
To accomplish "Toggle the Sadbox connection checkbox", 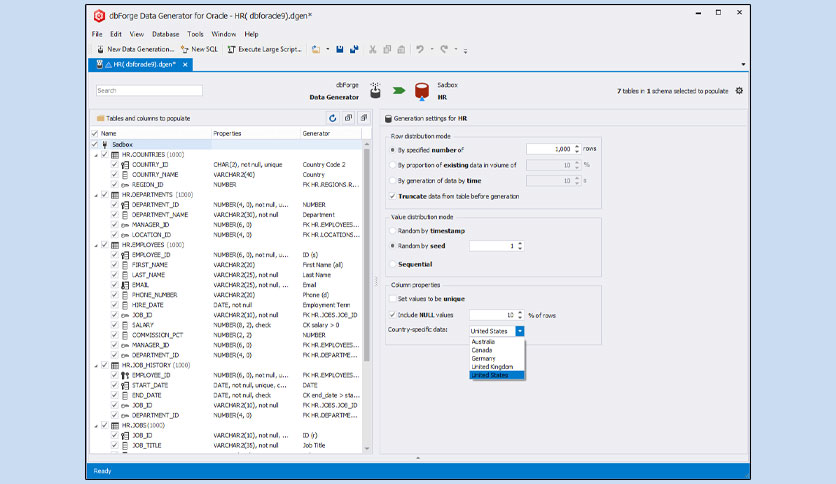I will (95, 144).
